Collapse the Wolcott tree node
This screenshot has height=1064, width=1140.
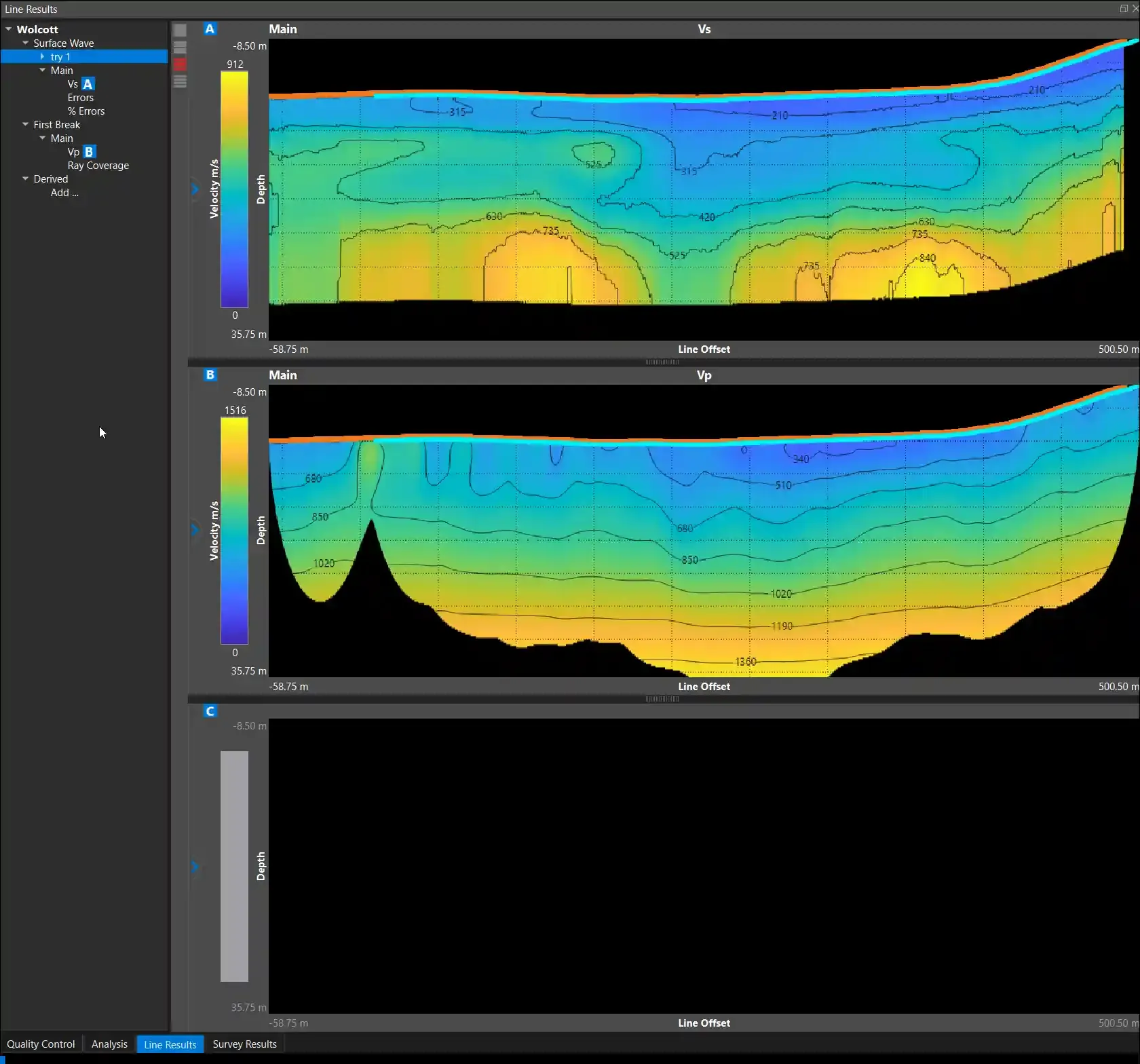point(8,29)
